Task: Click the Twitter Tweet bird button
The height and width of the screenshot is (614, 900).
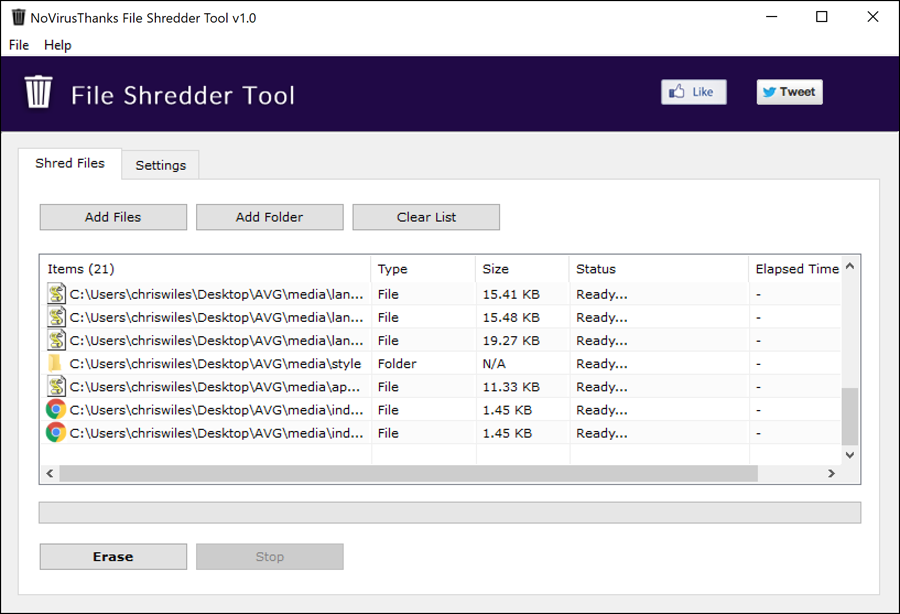Action: coord(789,92)
